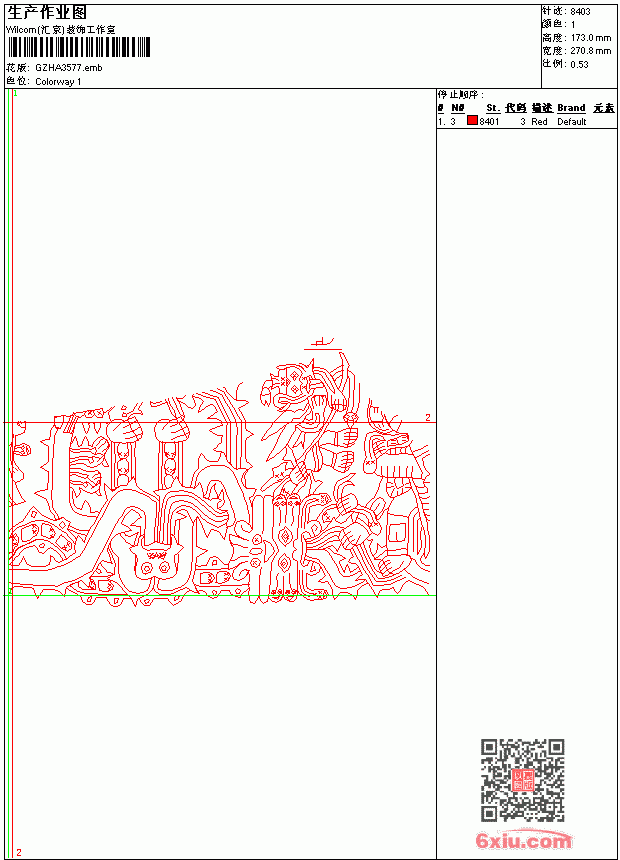Click the green marker 1 at top left
The width and height of the screenshot is (620, 860).
(15, 94)
